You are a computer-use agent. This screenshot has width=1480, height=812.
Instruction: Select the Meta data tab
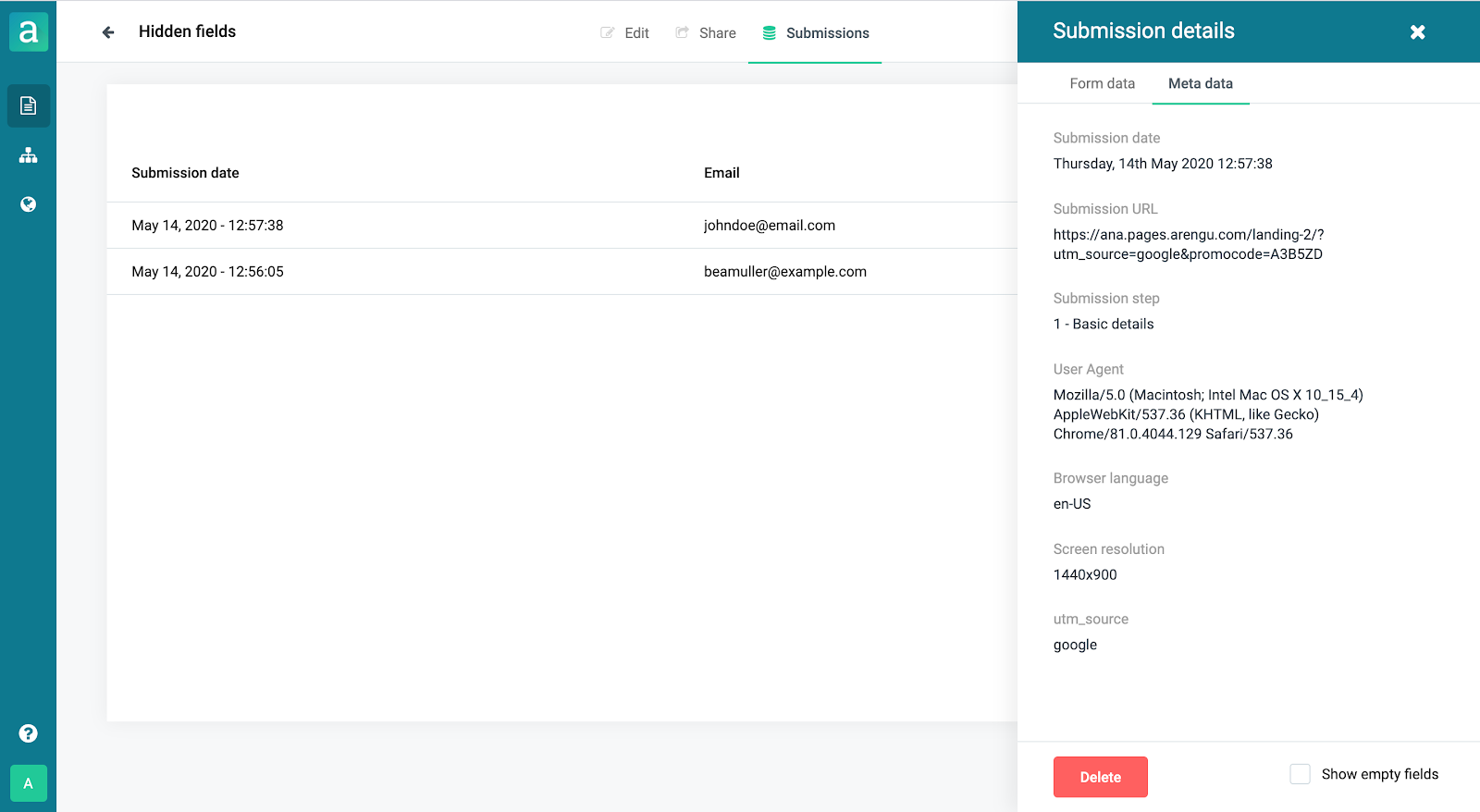1200,83
